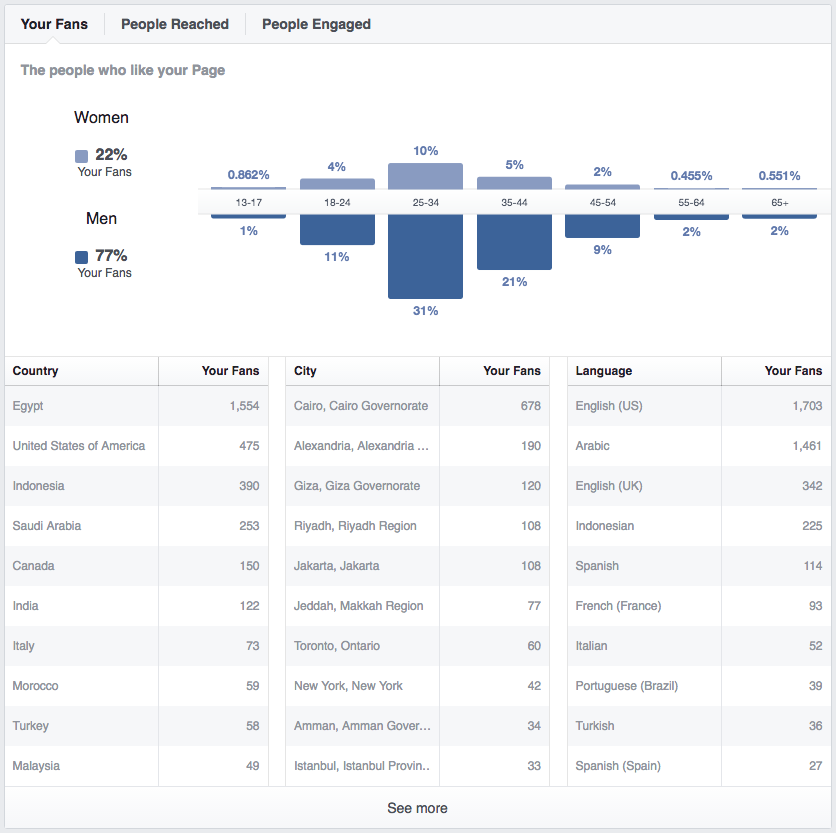
Task: Click the 65+ age group label
Action: point(779,203)
